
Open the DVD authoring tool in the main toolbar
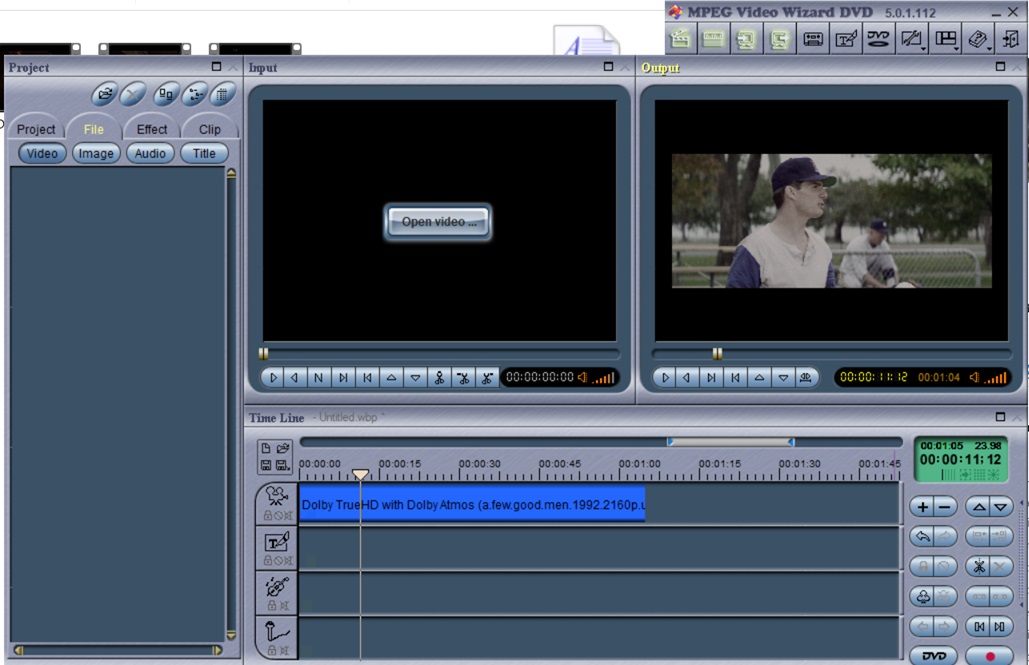(x=879, y=39)
